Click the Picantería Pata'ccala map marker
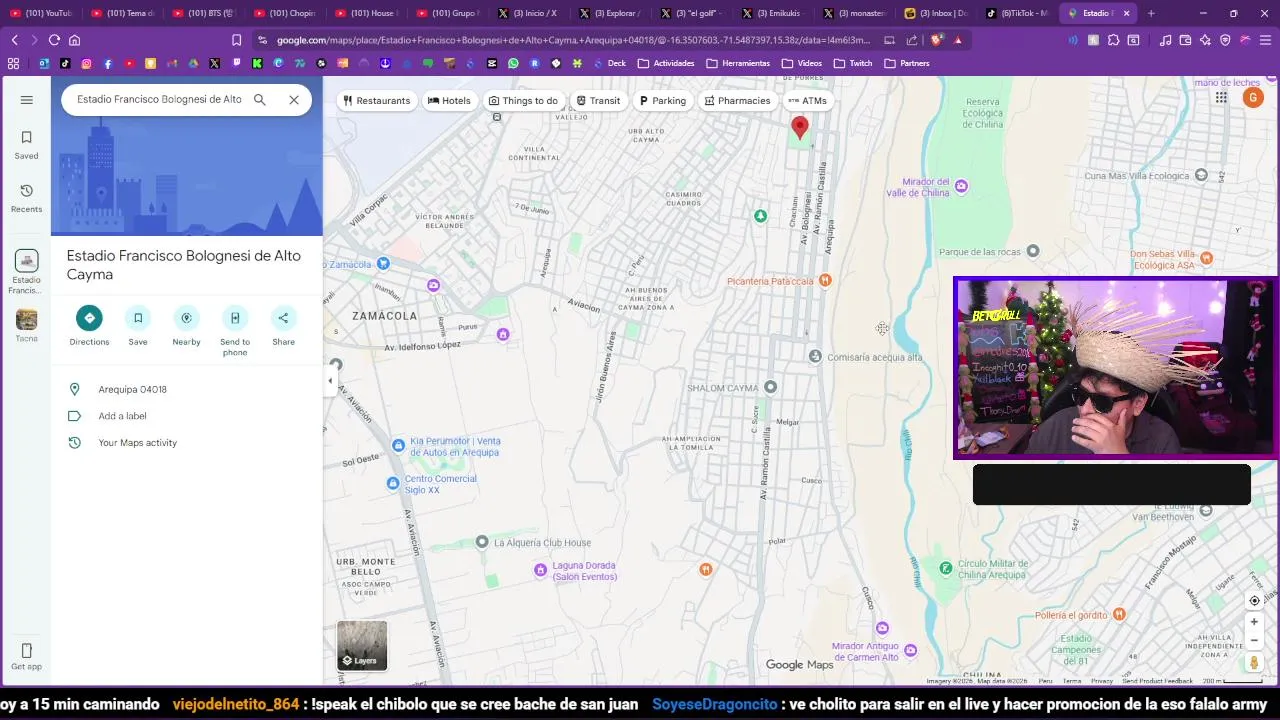Image resolution: width=1280 pixels, height=720 pixels. coord(825,281)
